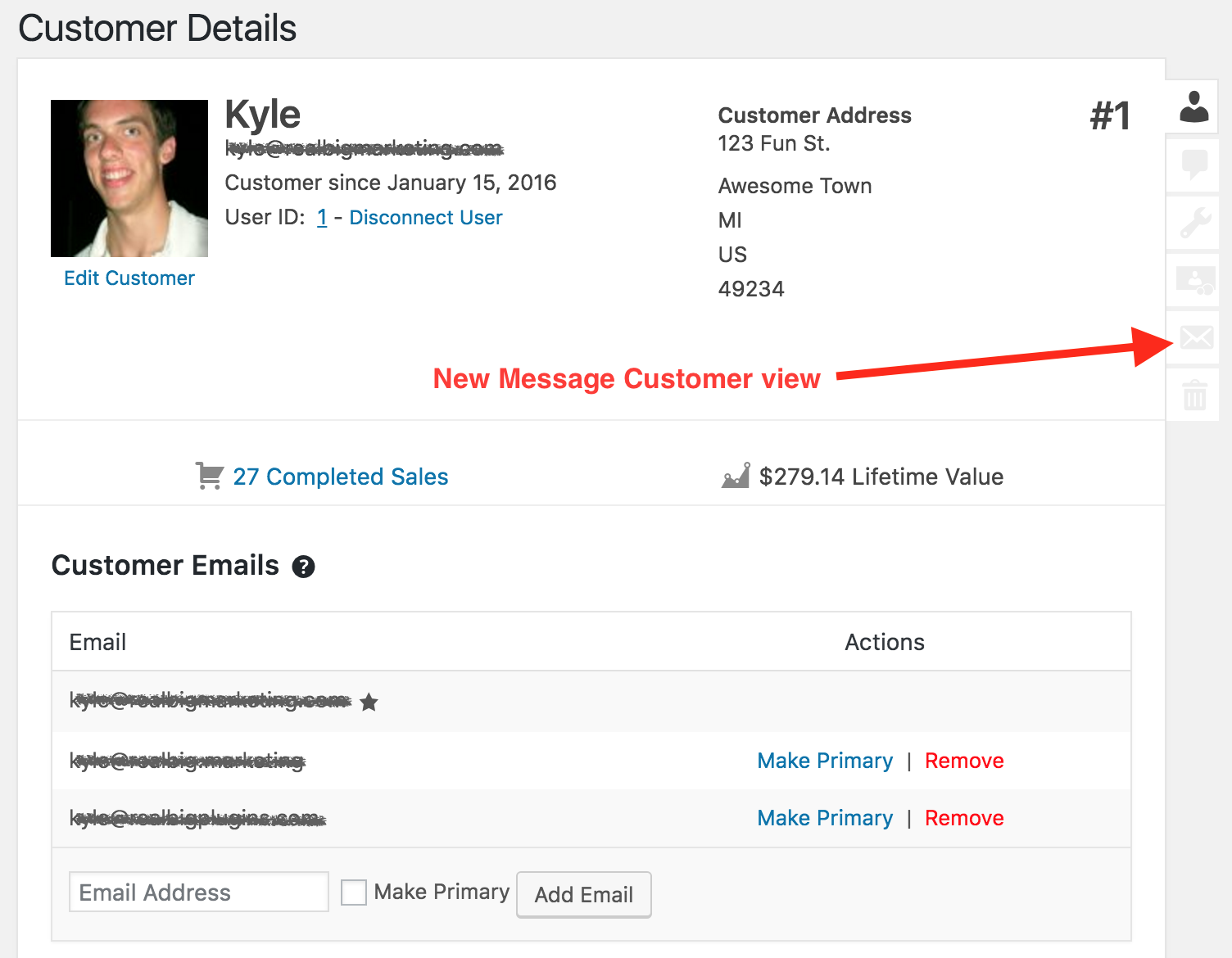Image resolution: width=1232 pixels, height=958 pixels.
Task: Click the shopping cart sales icon
Action: (x=209, y=476)
